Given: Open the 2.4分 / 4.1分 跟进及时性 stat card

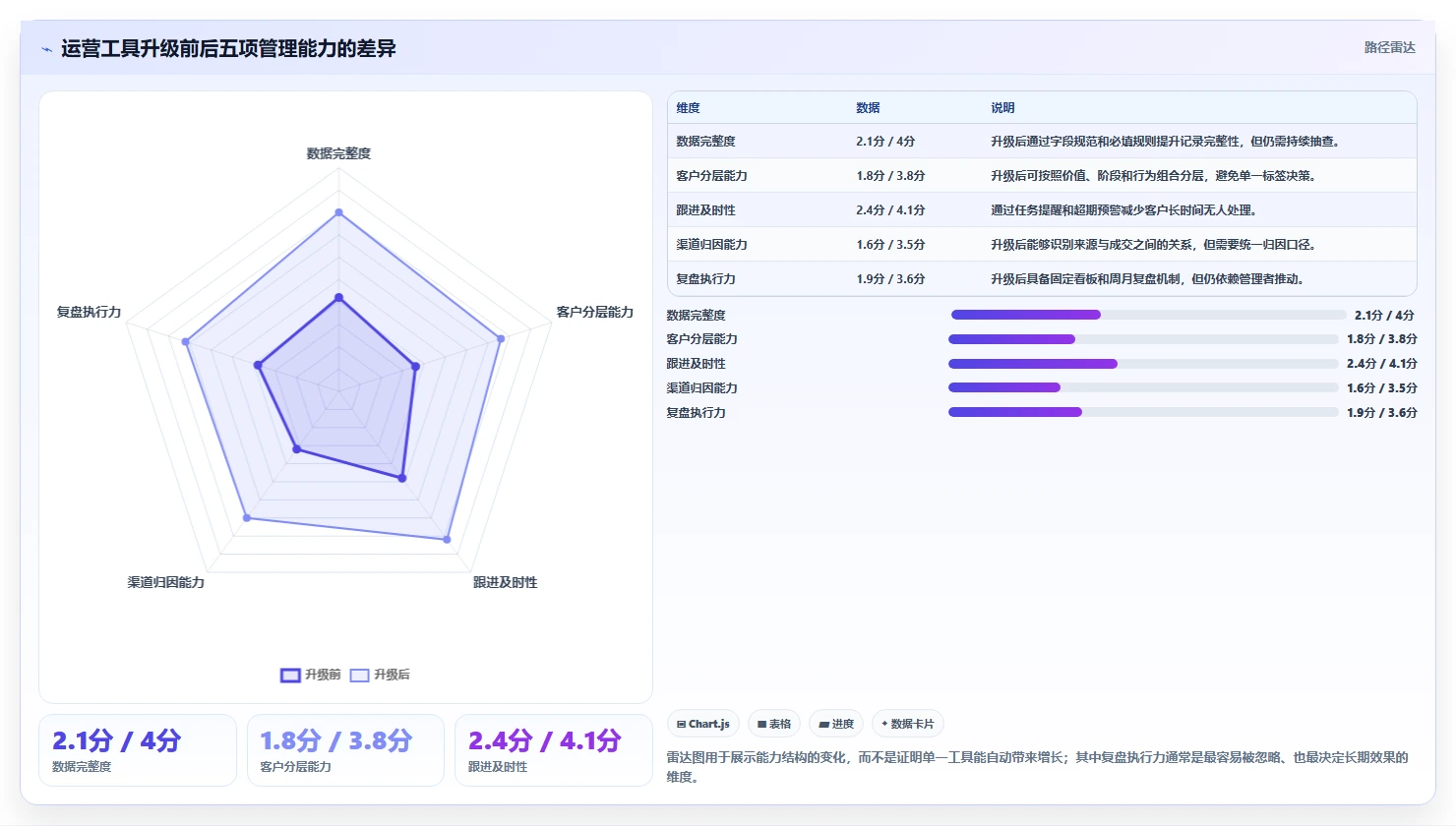Looking at the screenshot, I should pyautogui.click(x=553, y=750).
